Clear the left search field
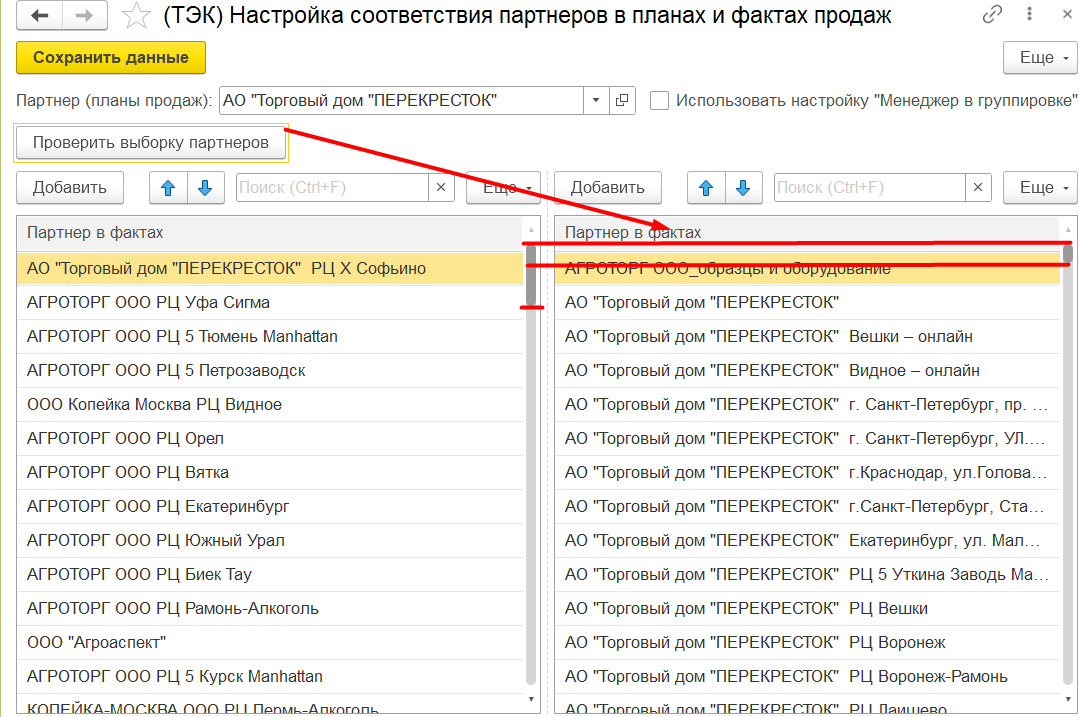 point(442,188)
